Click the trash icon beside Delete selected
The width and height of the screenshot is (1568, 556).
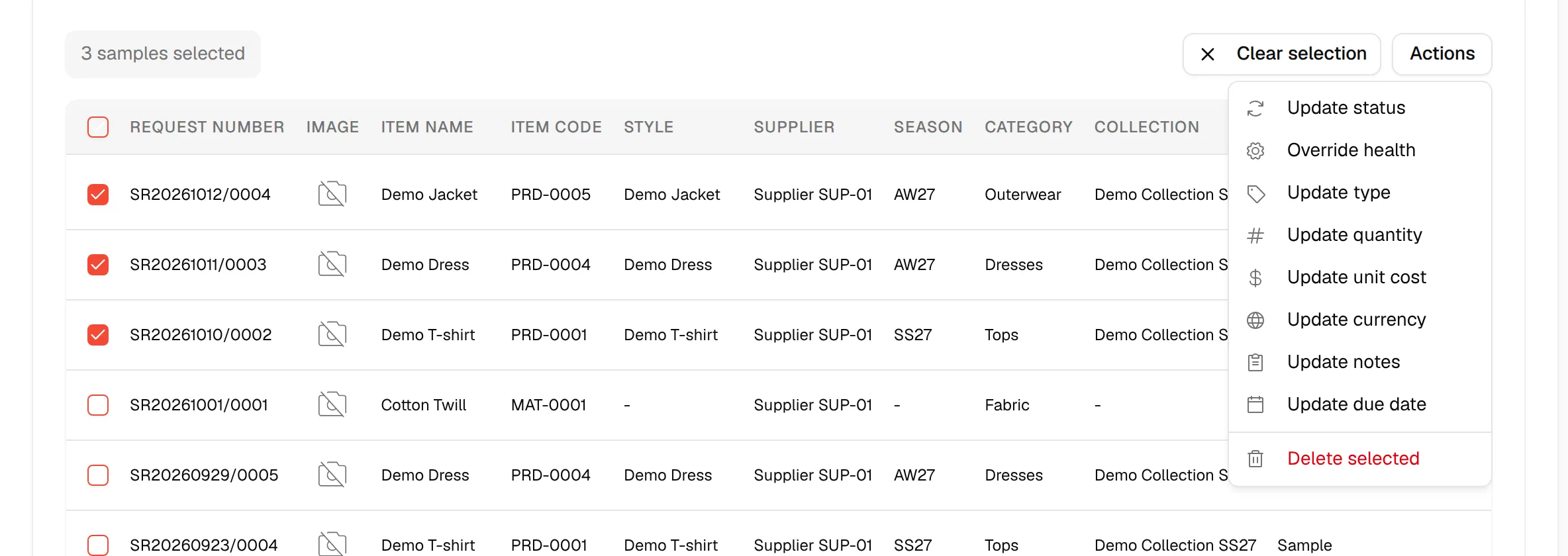pos(1255,459)
